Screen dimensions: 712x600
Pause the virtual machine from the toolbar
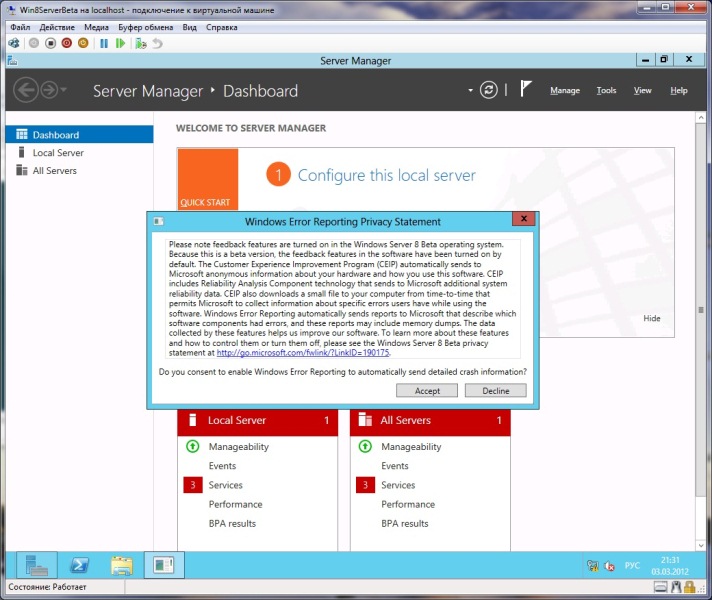(104, 44)
